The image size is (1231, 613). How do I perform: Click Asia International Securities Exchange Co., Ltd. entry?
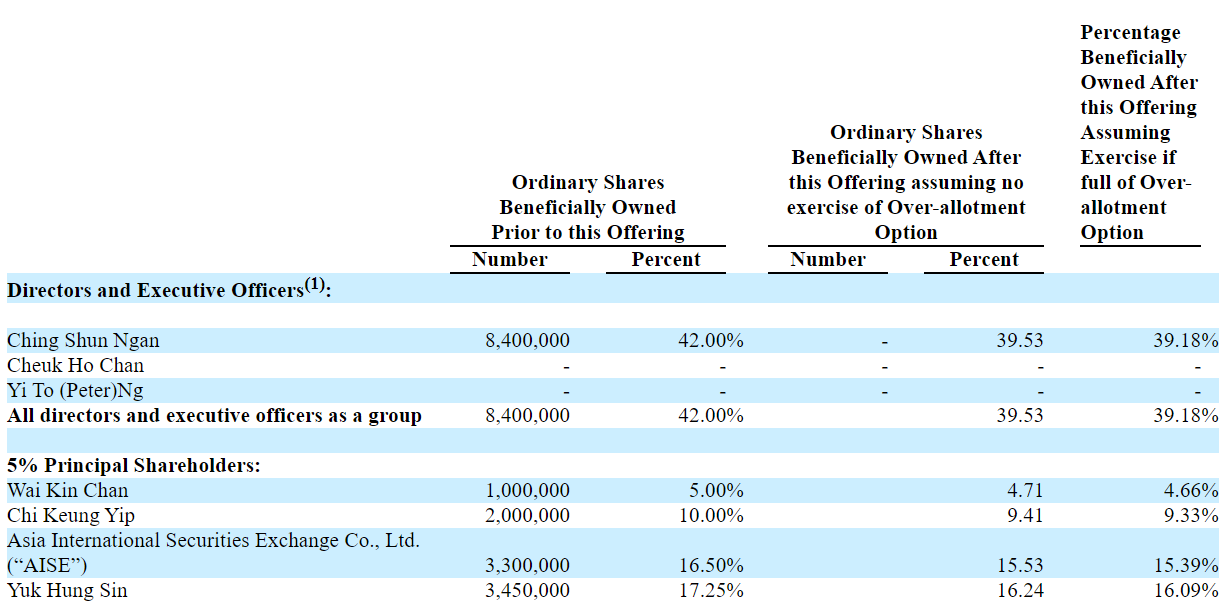213,553
